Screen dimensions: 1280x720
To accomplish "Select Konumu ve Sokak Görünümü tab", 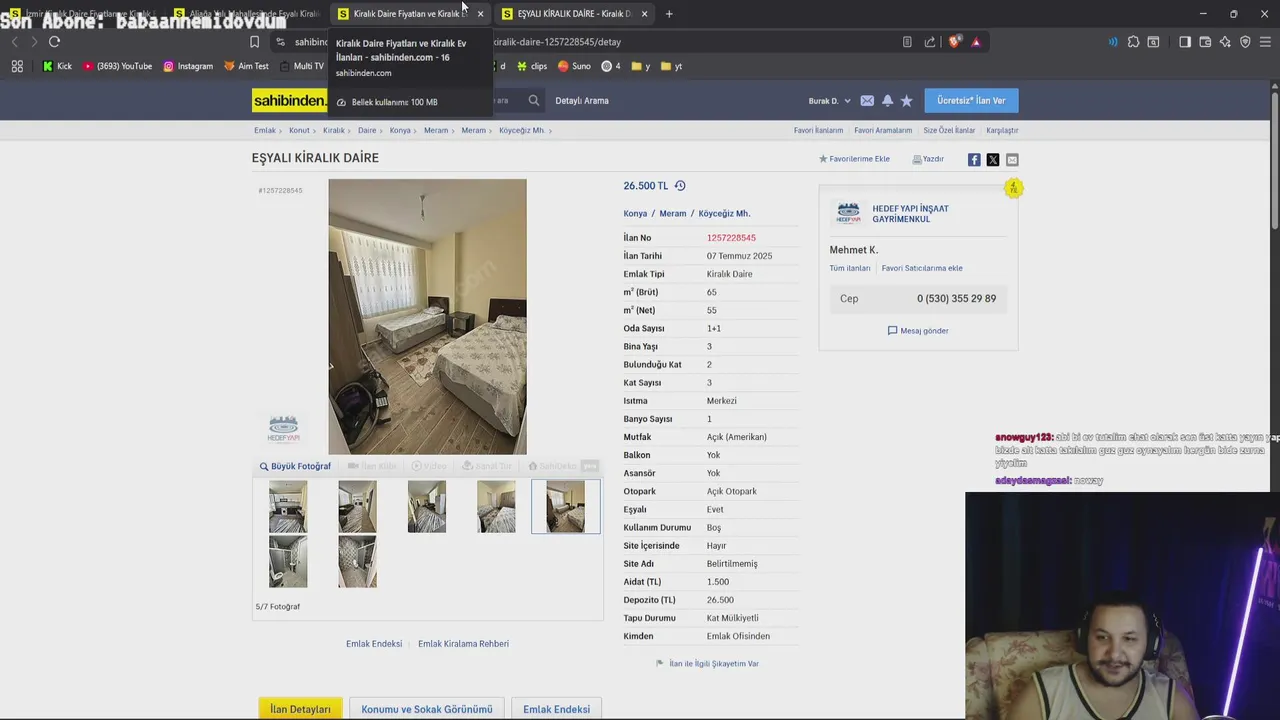I will (x=427, y=709).
